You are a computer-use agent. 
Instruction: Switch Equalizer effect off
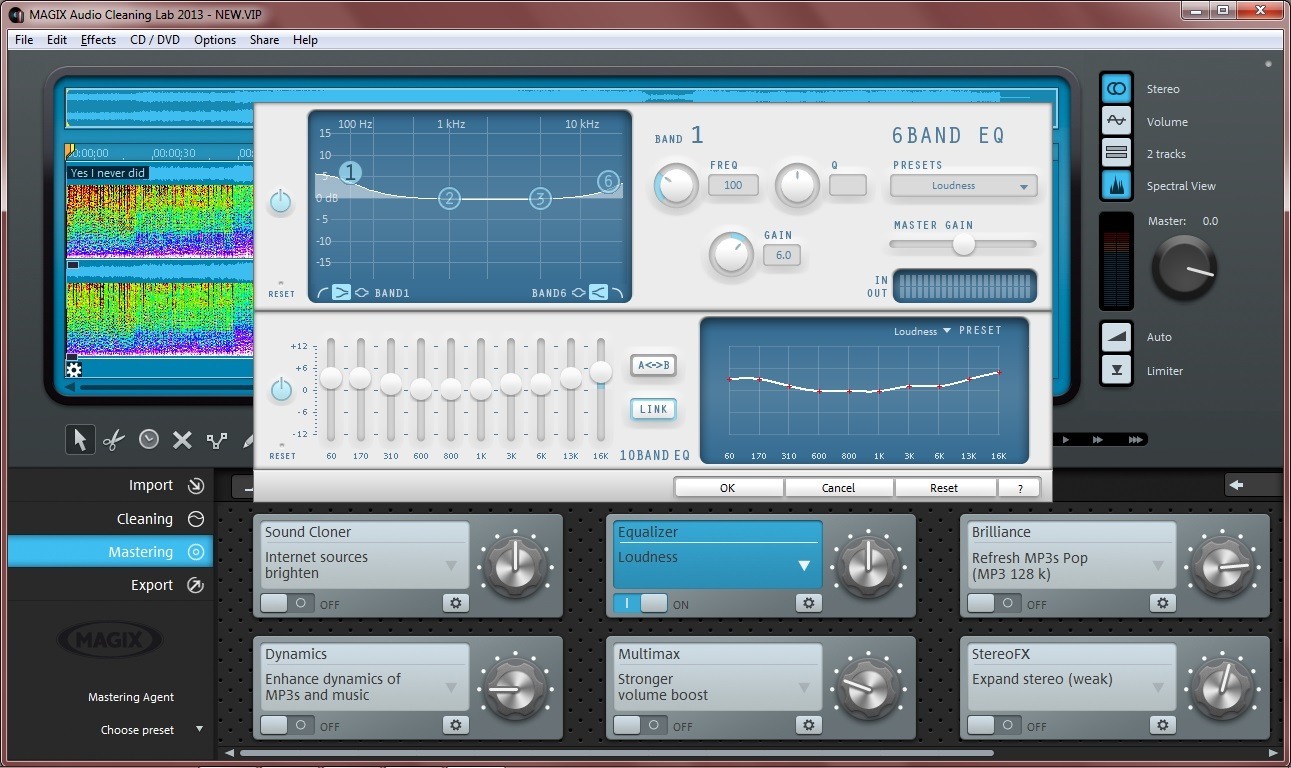click(641, 603)
